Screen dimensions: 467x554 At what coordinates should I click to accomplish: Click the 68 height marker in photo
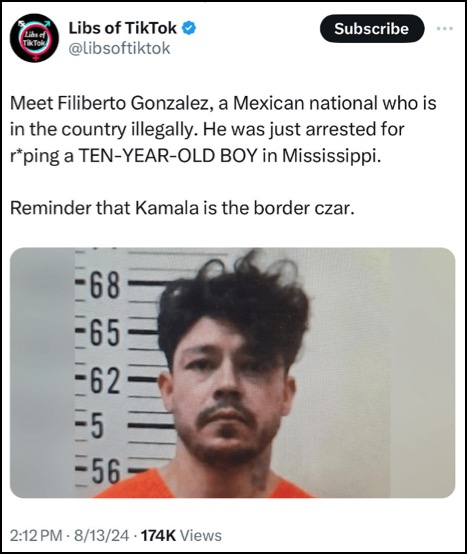105,286
